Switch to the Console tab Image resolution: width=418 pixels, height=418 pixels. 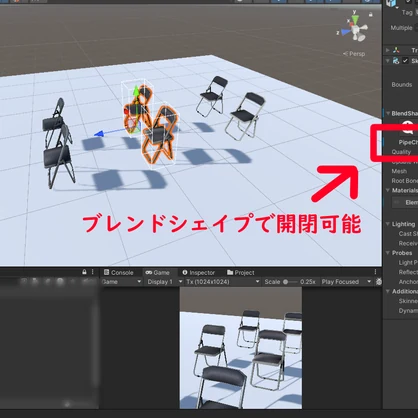point(119,273)
